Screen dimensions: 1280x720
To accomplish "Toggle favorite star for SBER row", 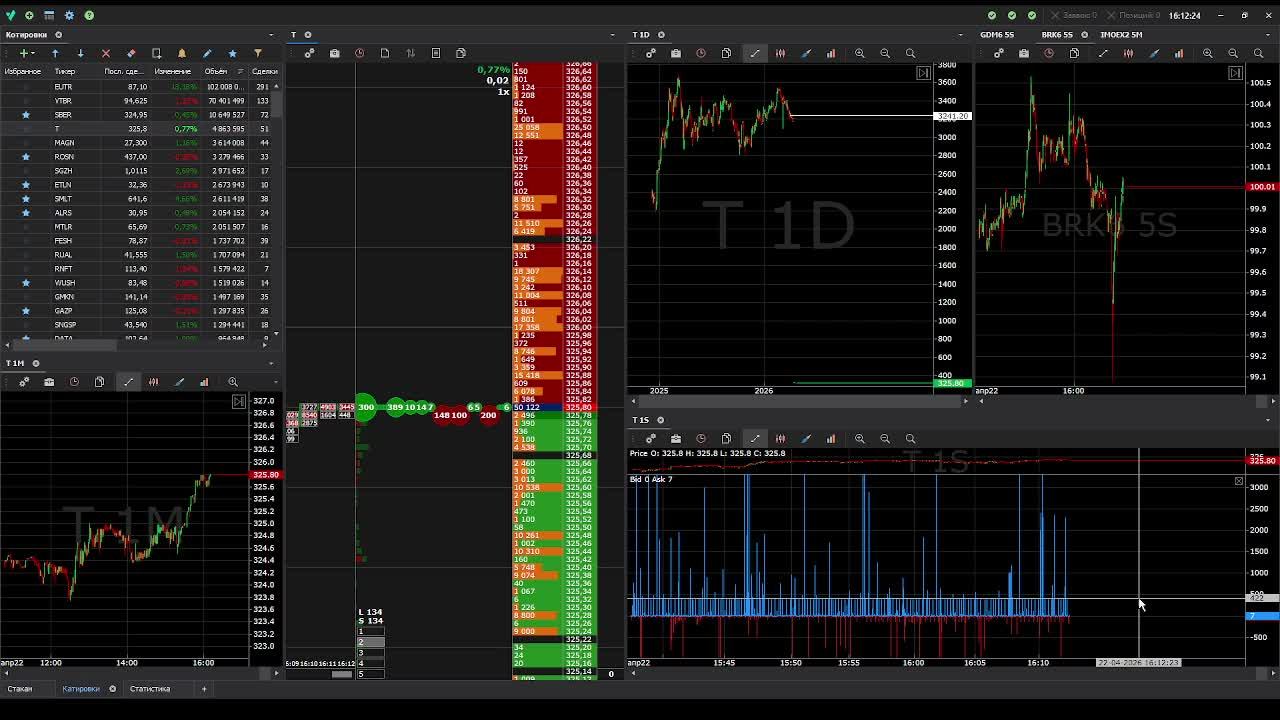I will (x=26, y=115).
